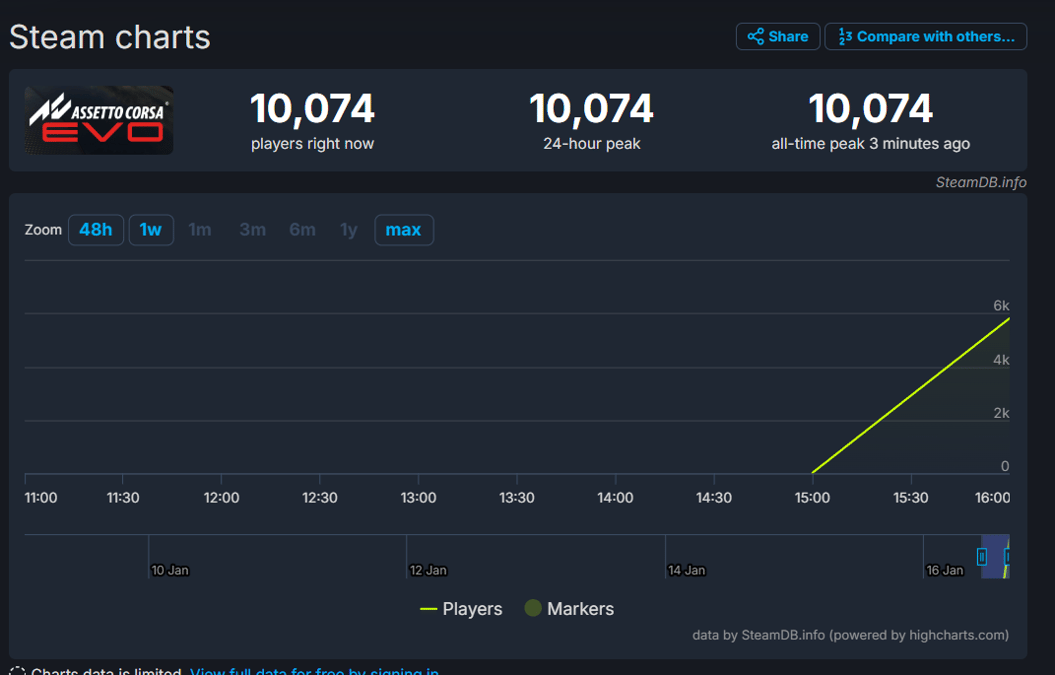
Task: Click the 15:00 axis label
Action: [x=812, y=497]
